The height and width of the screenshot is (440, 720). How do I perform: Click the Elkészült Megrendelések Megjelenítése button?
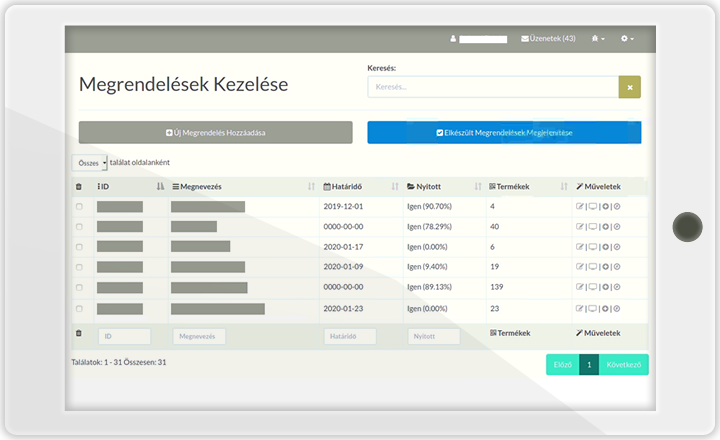click(x=504, y=132)
